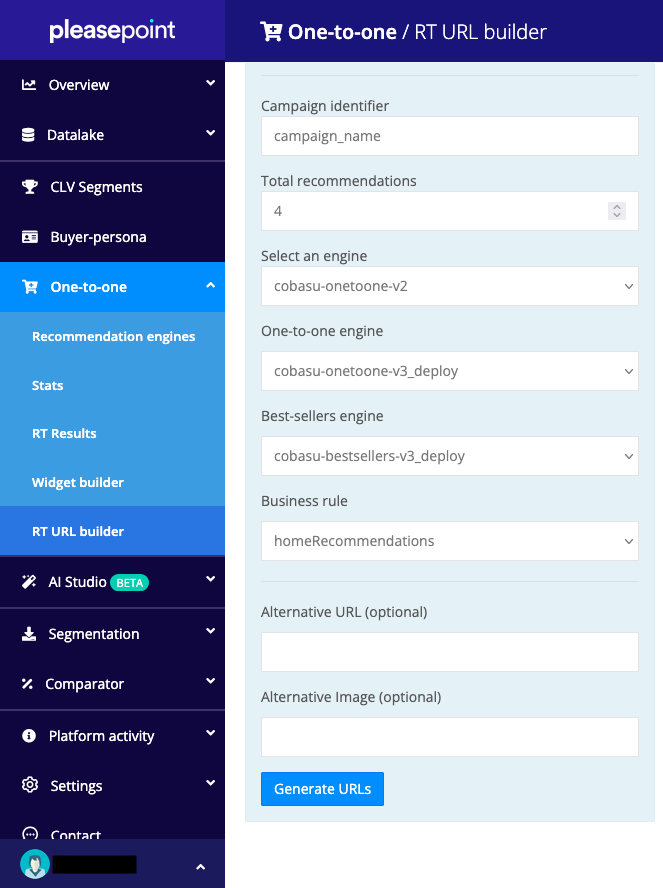Open the Select an engine dropdown
663x888 pixels.
click(449, 286)
